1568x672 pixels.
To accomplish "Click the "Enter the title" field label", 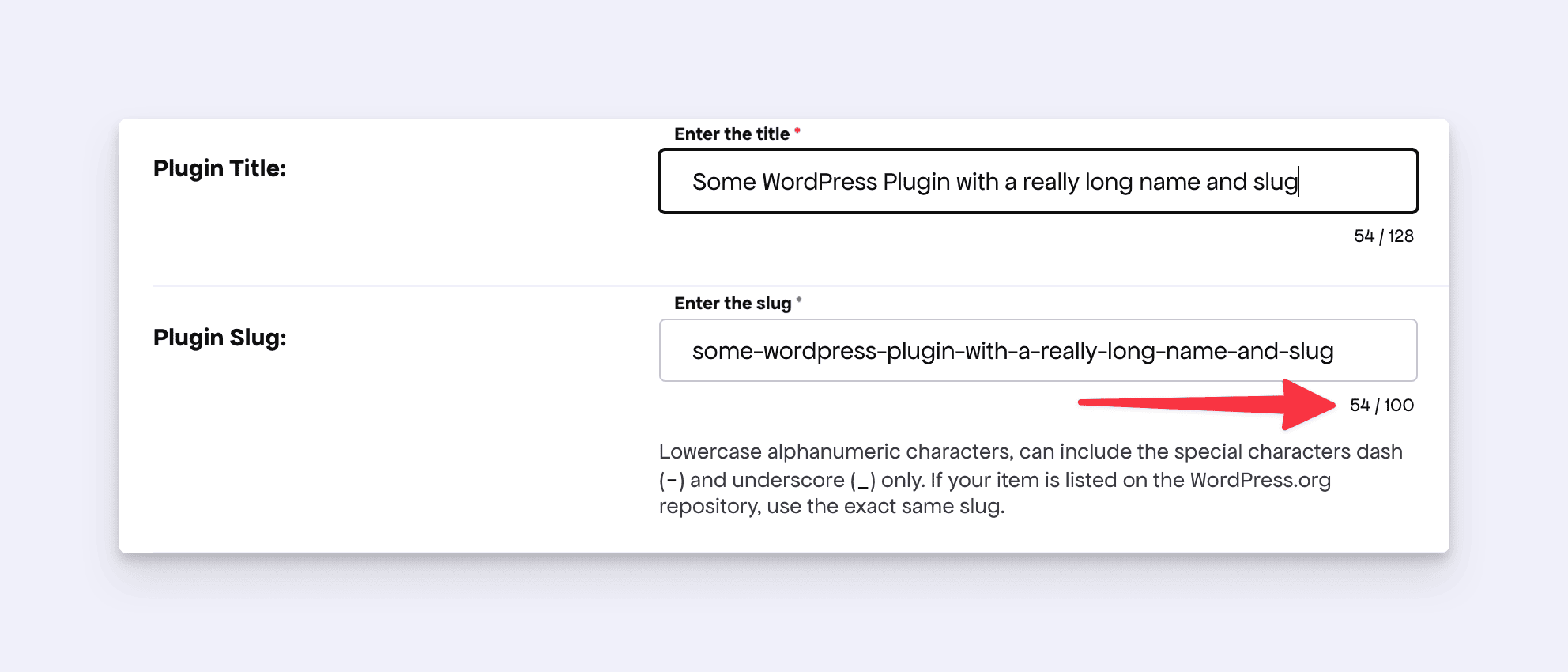I will tap(732, 134).
